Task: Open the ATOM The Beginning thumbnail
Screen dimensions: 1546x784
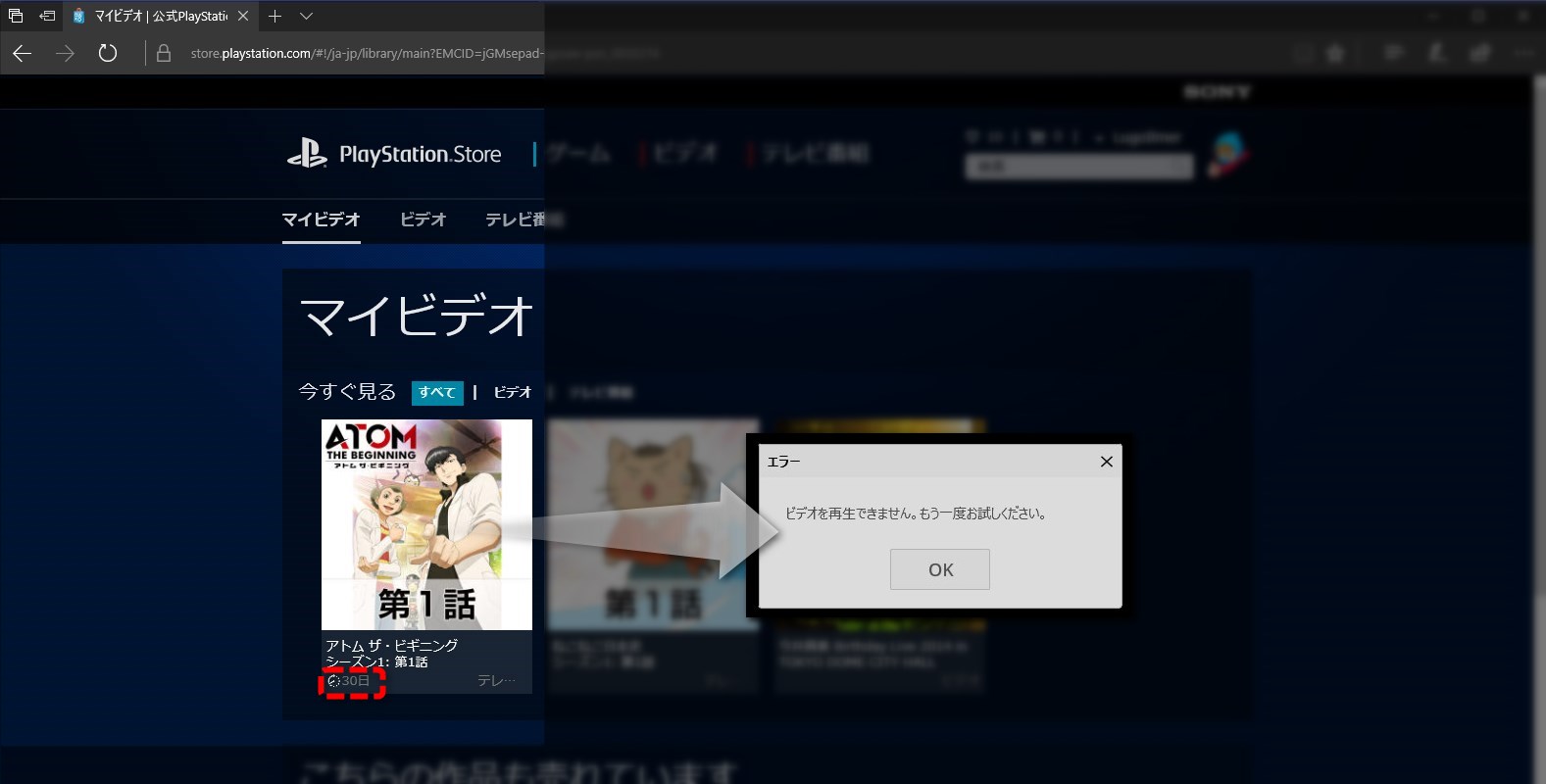Action: tap(426, 524)
